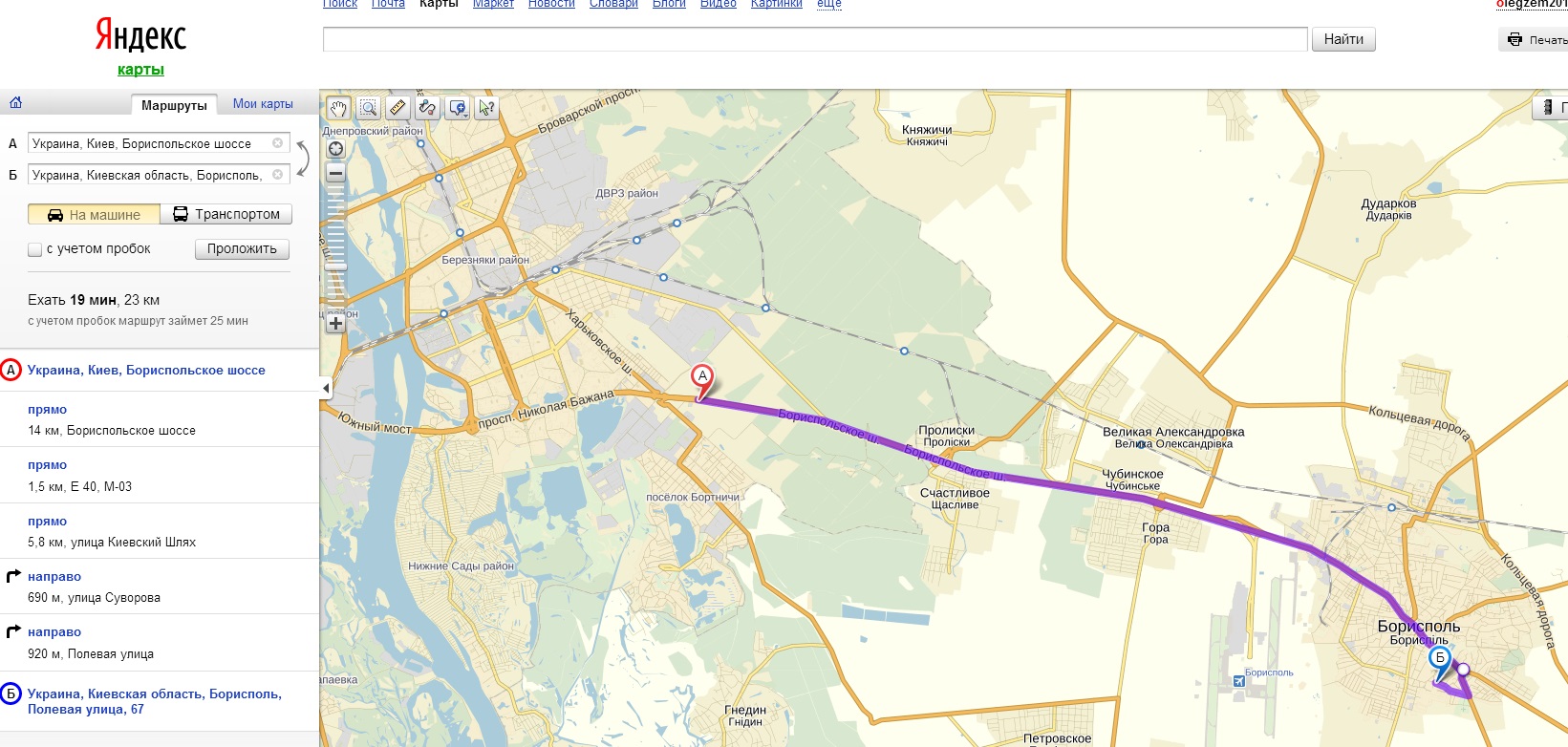Go to home icon in sidebar
Screen dimensions: 1568x747
15,103
